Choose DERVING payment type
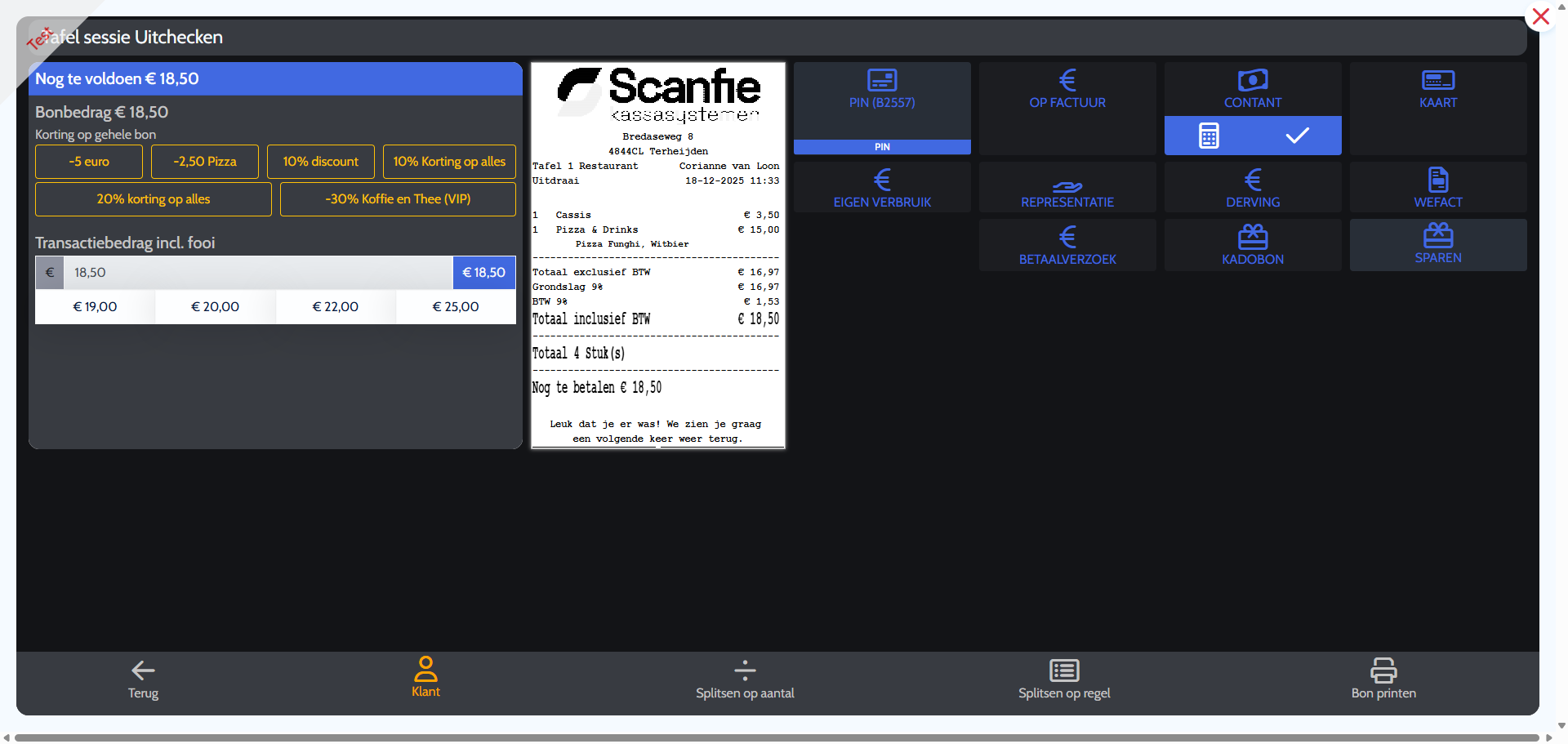1568x744 pixels. (1252, 188)
